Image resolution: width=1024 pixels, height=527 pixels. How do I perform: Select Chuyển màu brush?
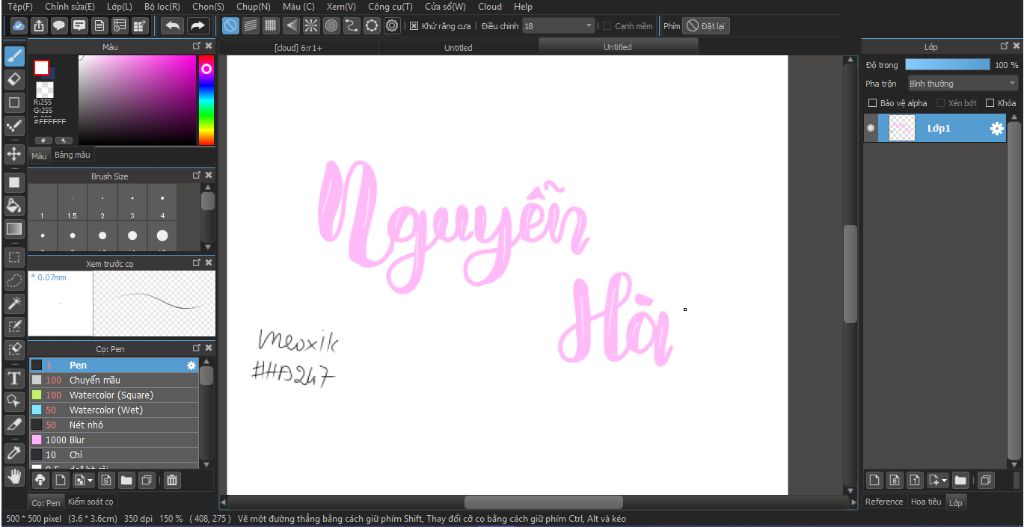click(x=114, y=380)
